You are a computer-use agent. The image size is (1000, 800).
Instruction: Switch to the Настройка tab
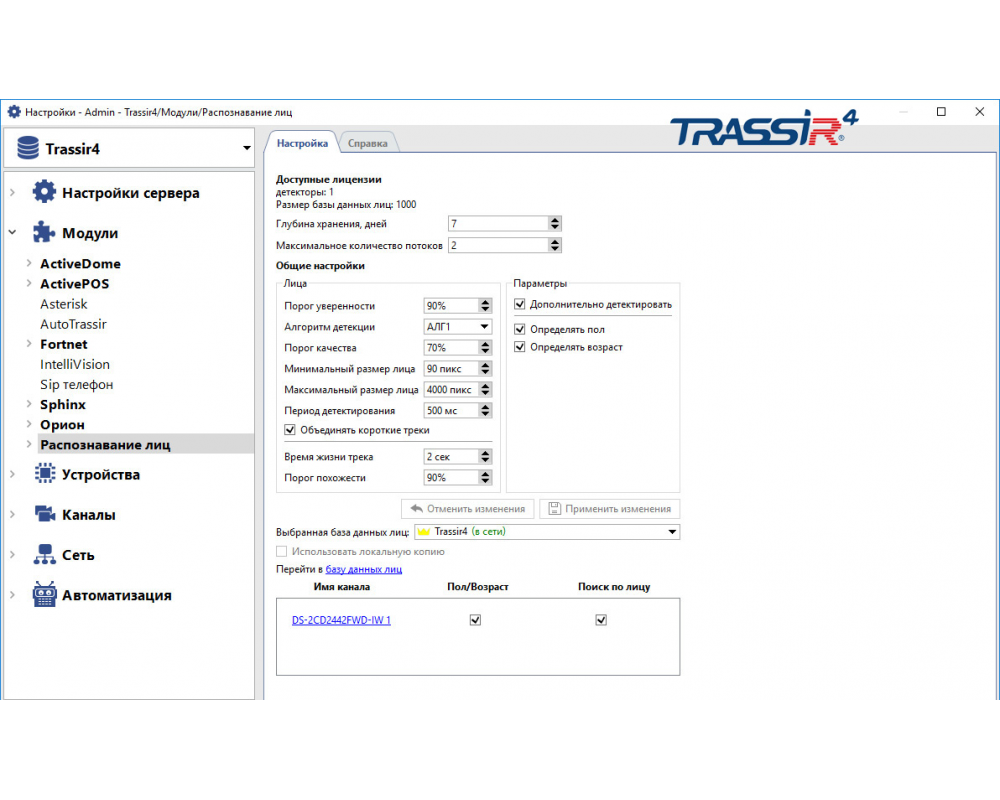click(302, 143)
